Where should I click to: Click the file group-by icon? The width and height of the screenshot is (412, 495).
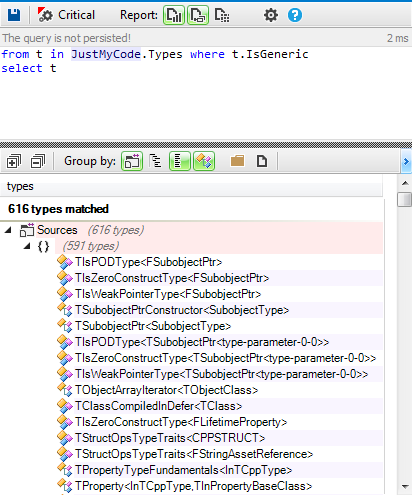262,161
